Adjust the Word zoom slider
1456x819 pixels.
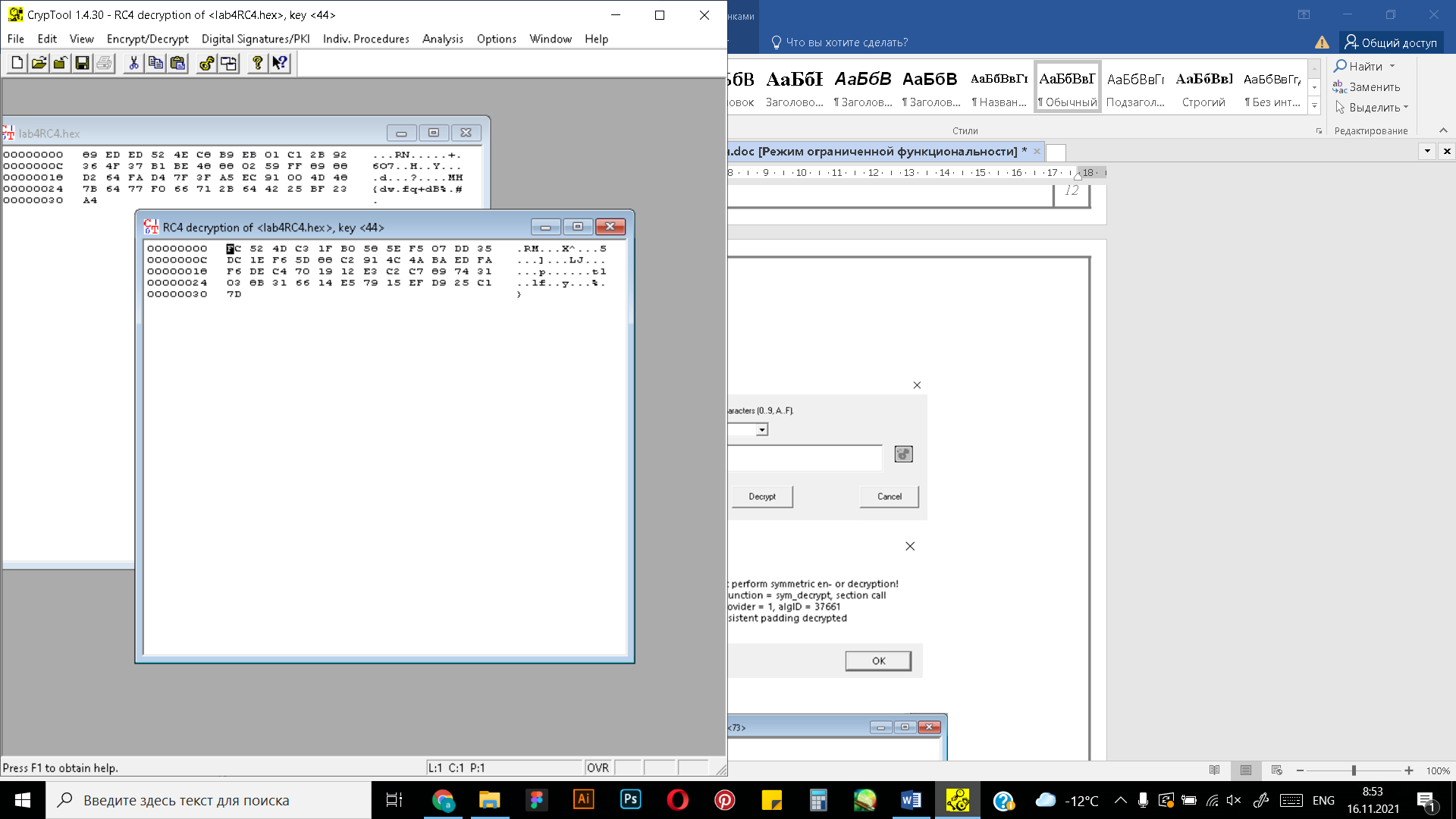coord(1354,770)
